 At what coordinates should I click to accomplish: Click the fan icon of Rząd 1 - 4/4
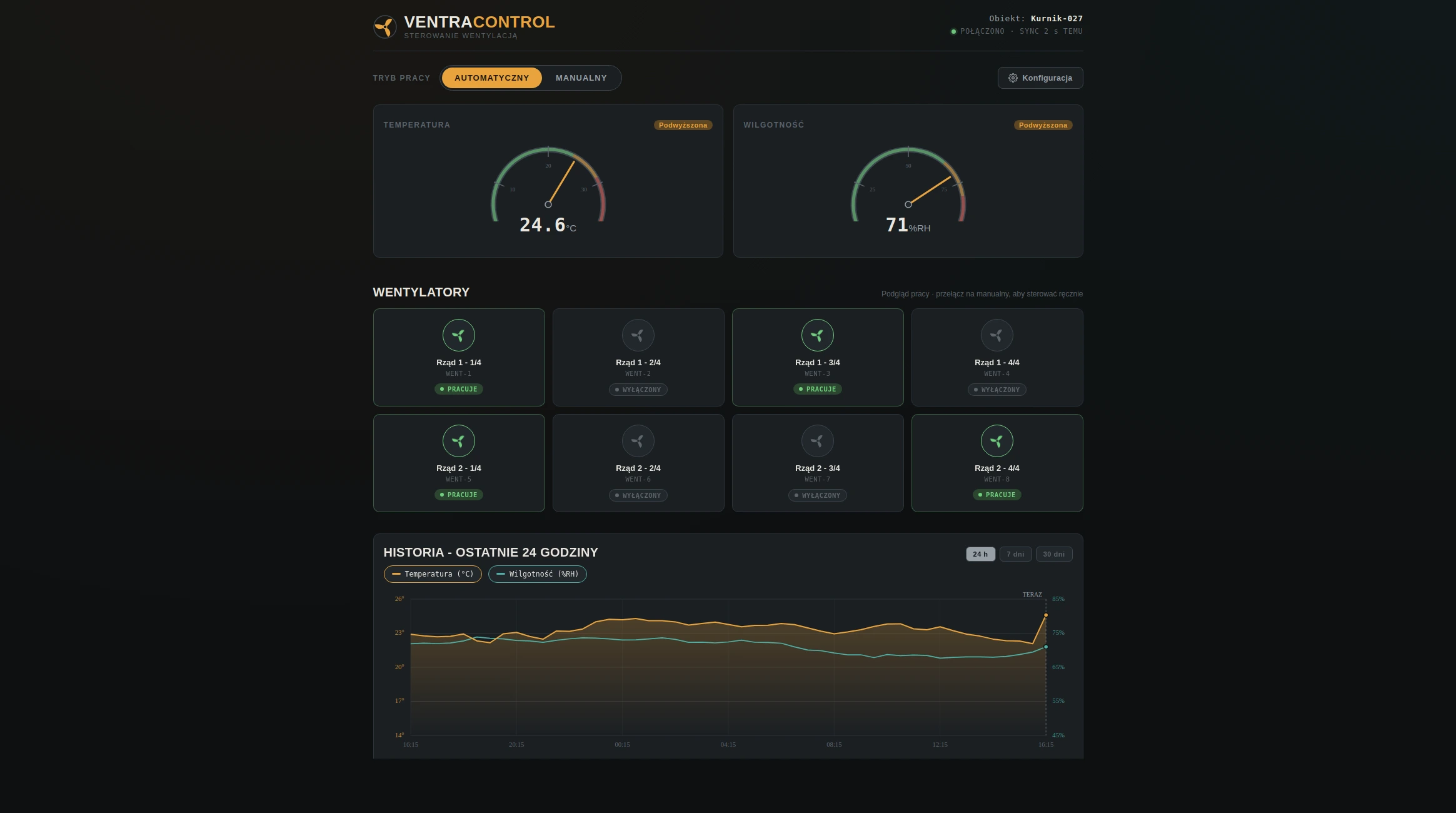pos(997,335)
